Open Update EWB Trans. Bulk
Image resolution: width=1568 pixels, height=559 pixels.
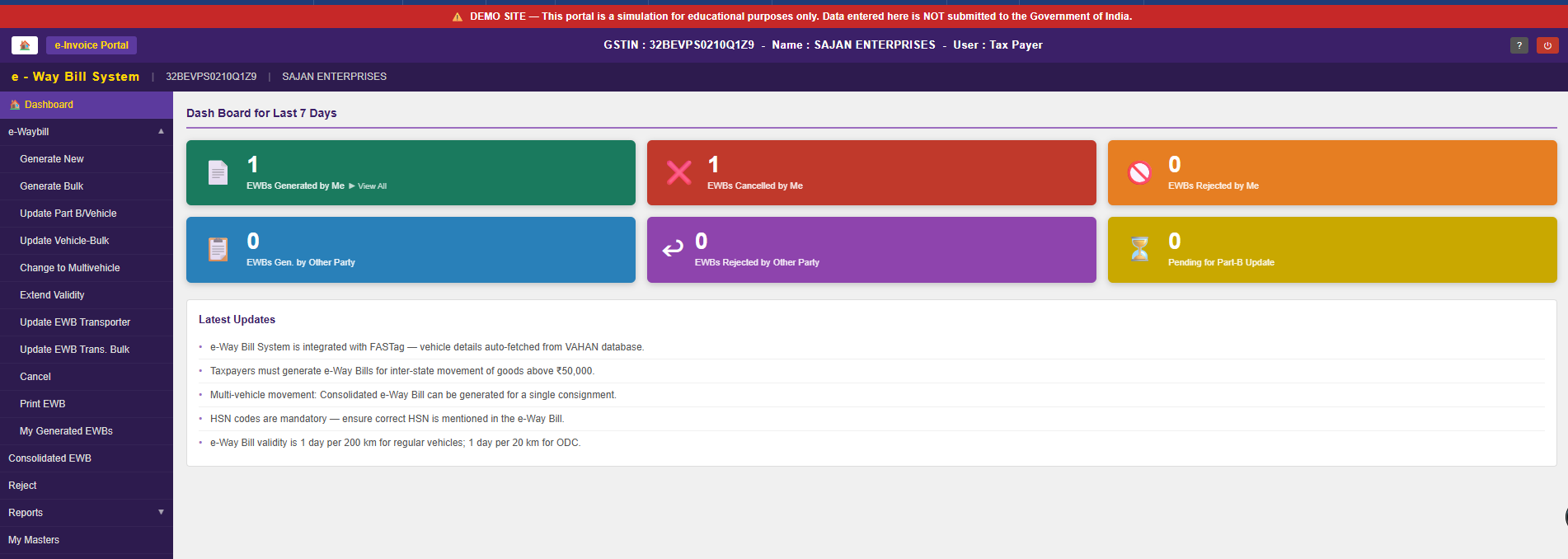87,350
